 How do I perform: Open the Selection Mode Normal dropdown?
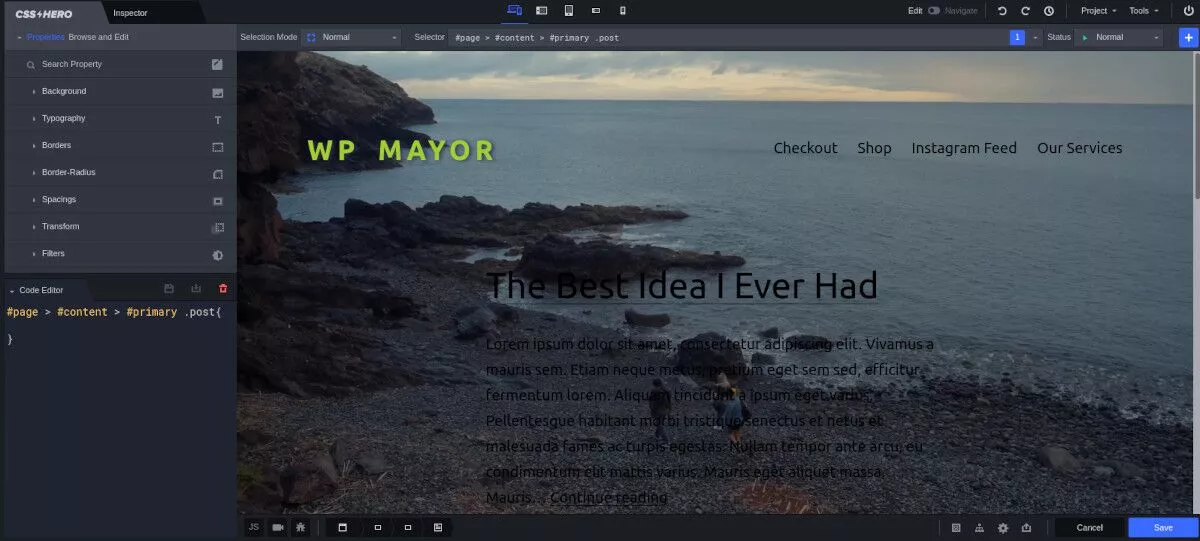[x=351, y=37]
